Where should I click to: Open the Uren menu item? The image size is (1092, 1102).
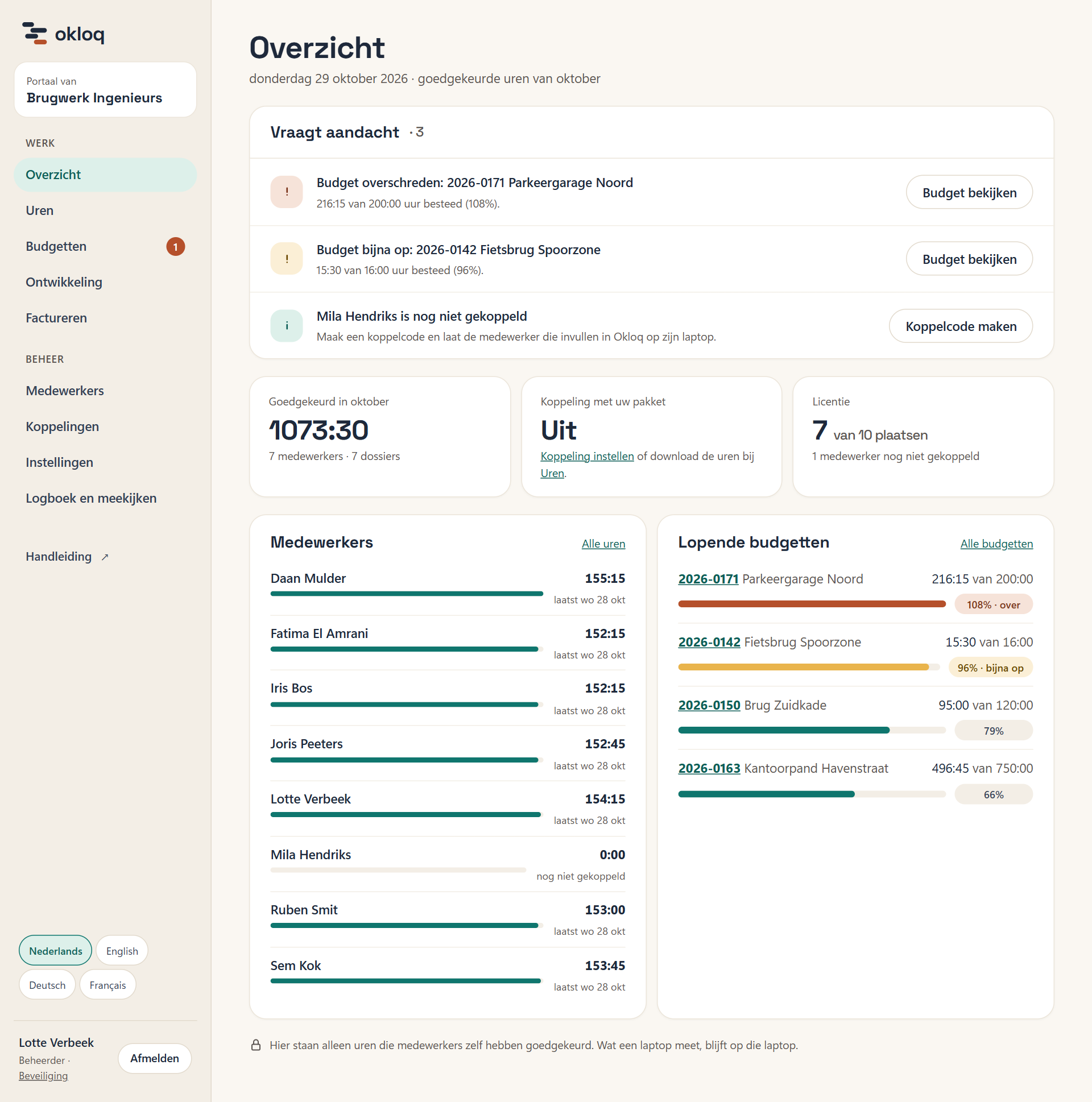pos(105,210)
